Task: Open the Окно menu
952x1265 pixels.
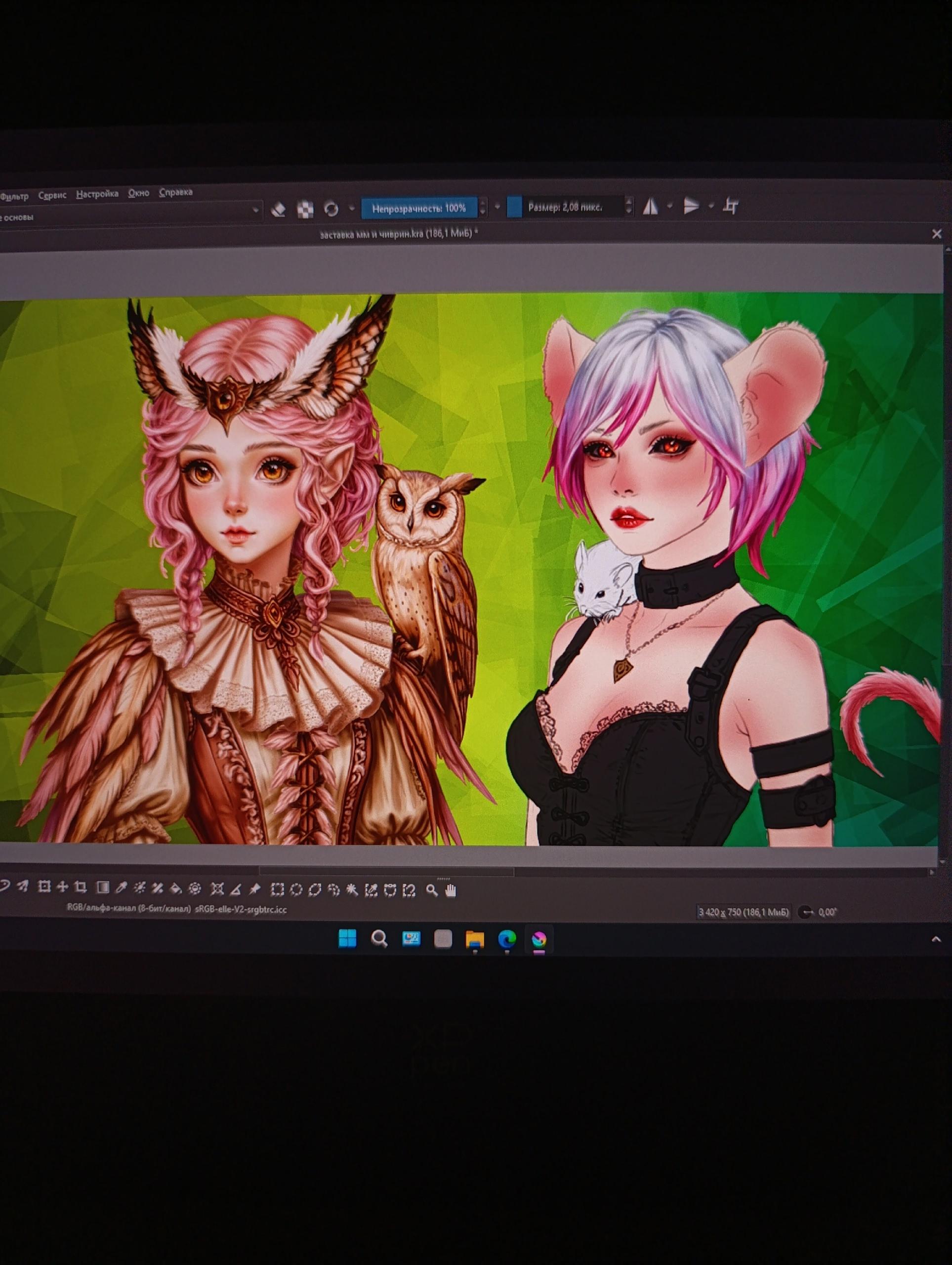Action: (x=138, y=193)
